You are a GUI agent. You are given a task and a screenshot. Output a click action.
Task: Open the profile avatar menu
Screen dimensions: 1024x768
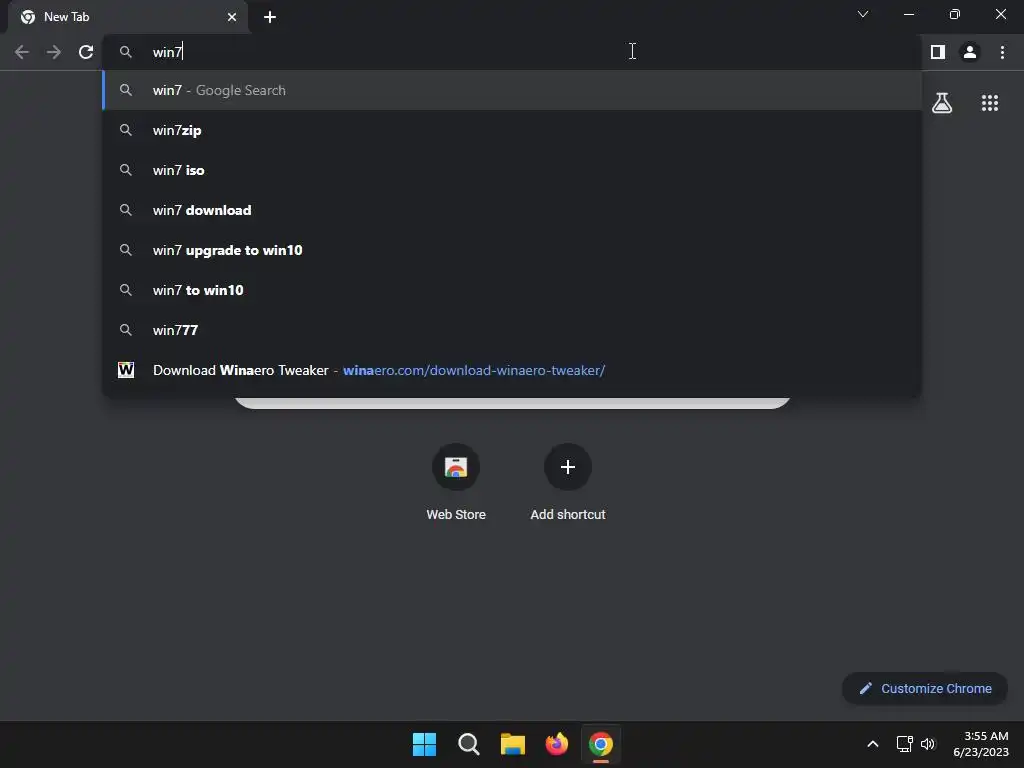(970, 52)
